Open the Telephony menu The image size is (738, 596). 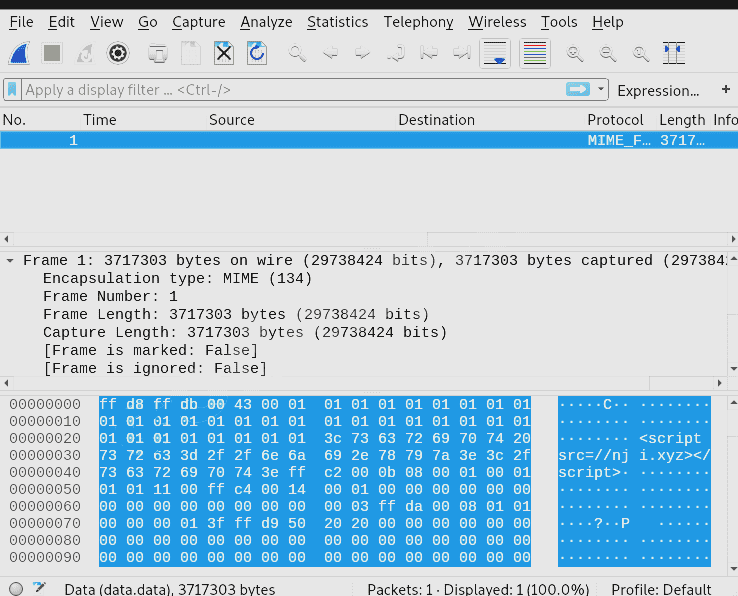click(418, 22)
